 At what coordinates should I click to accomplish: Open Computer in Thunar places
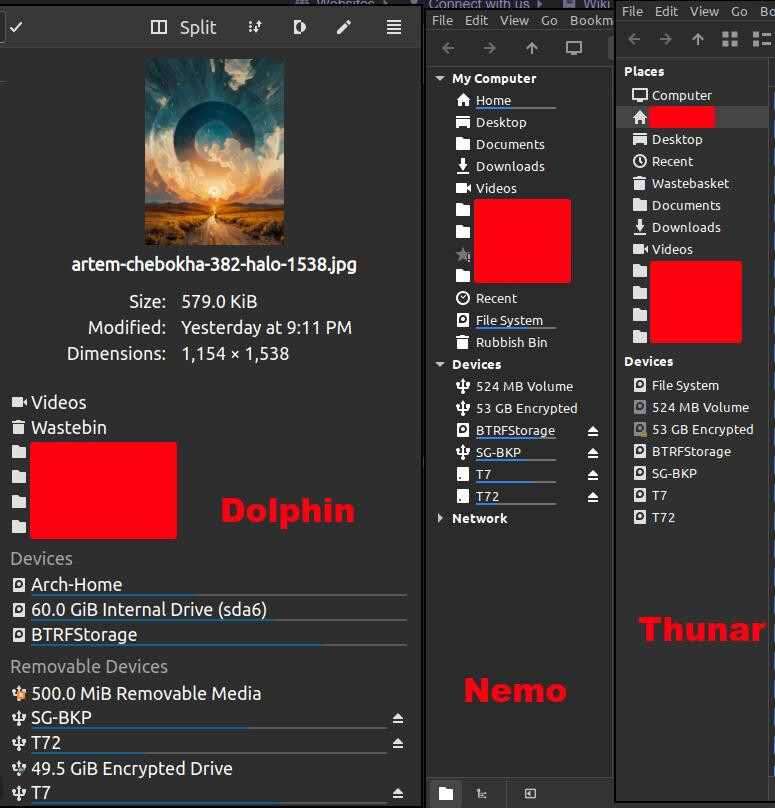[x=672, y=95]
